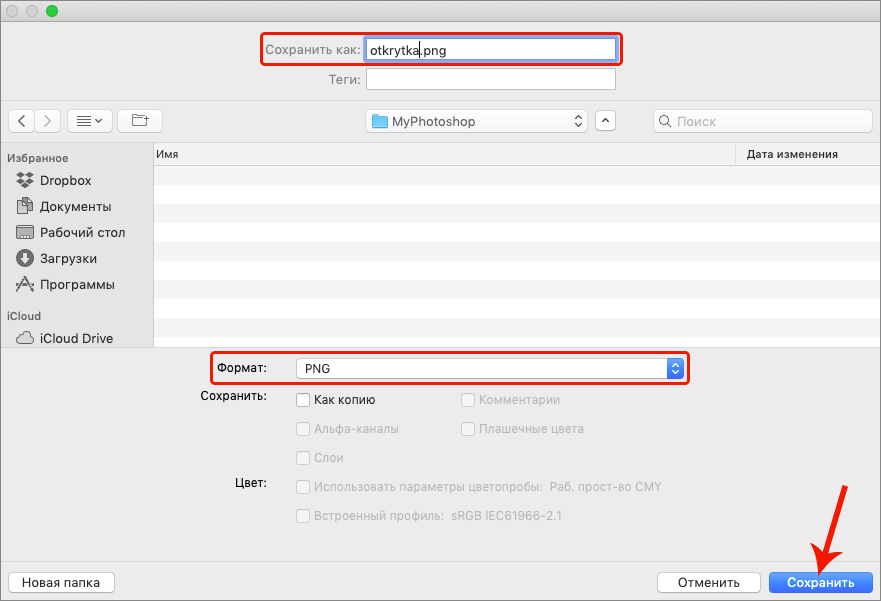This screenshot has width=881, height=601.
Task: Toggle the Альфа-каналы checkbox
Action: (303, 429)
